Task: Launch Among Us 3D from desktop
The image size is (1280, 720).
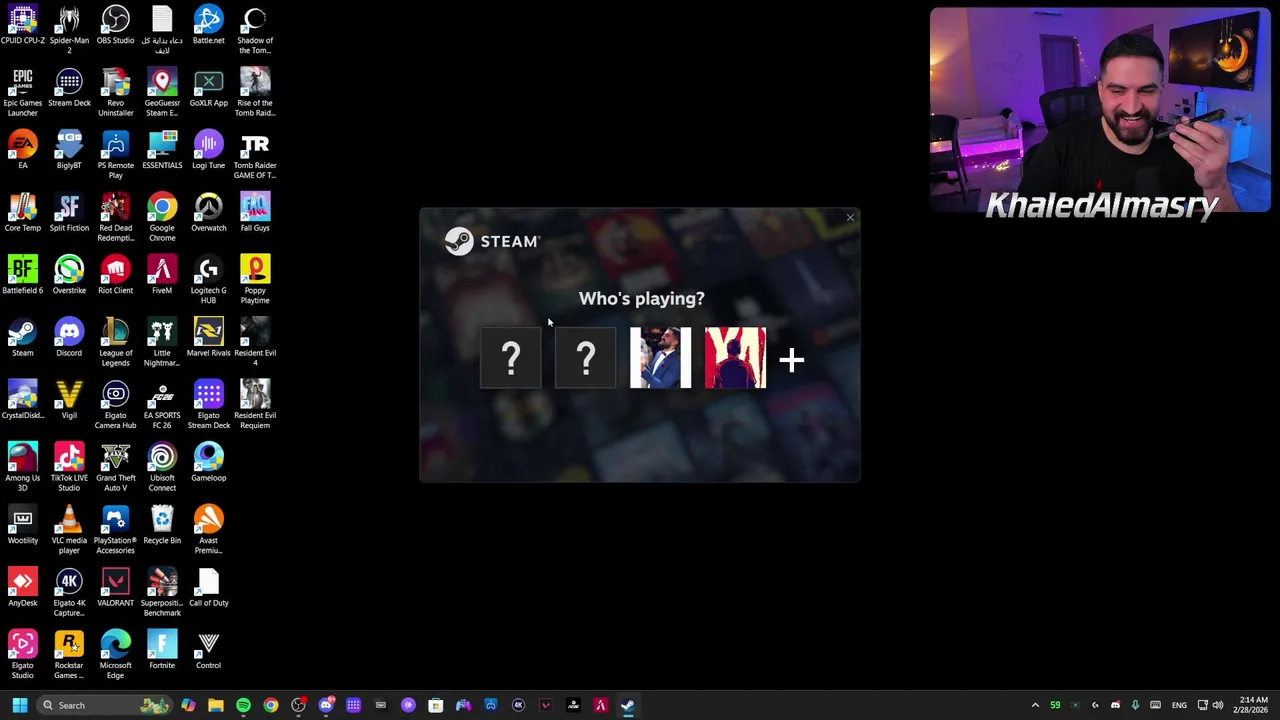Action: pyautogui.click(x=23, y=467)
